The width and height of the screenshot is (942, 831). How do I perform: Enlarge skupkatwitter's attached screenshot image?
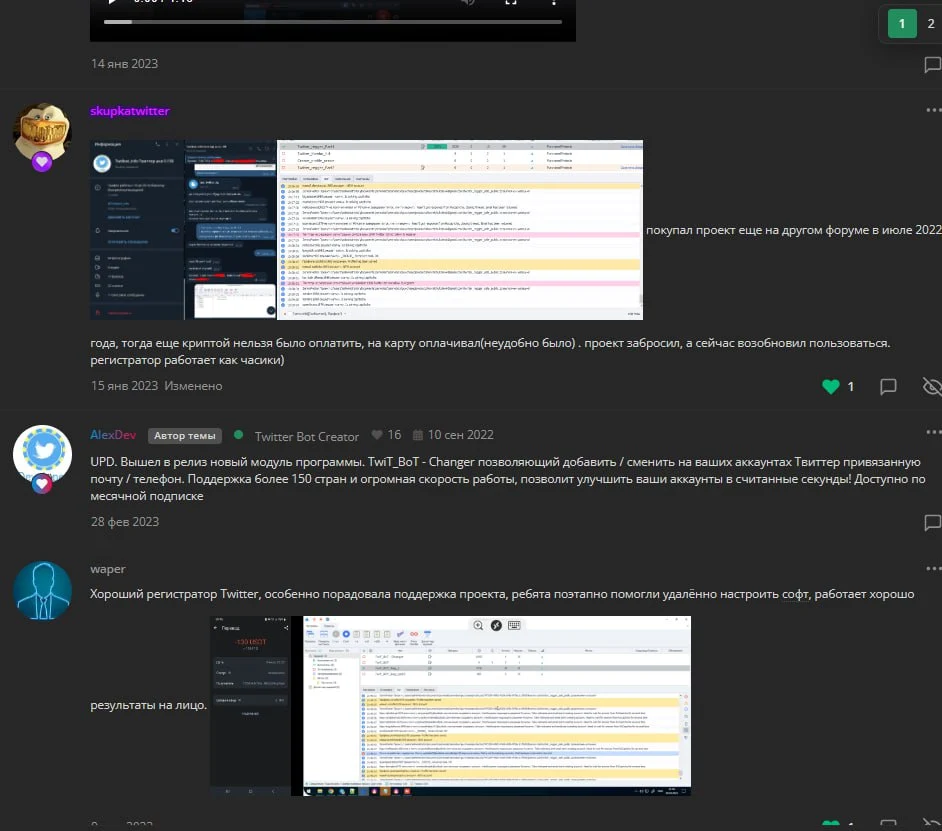pos(366,230)
